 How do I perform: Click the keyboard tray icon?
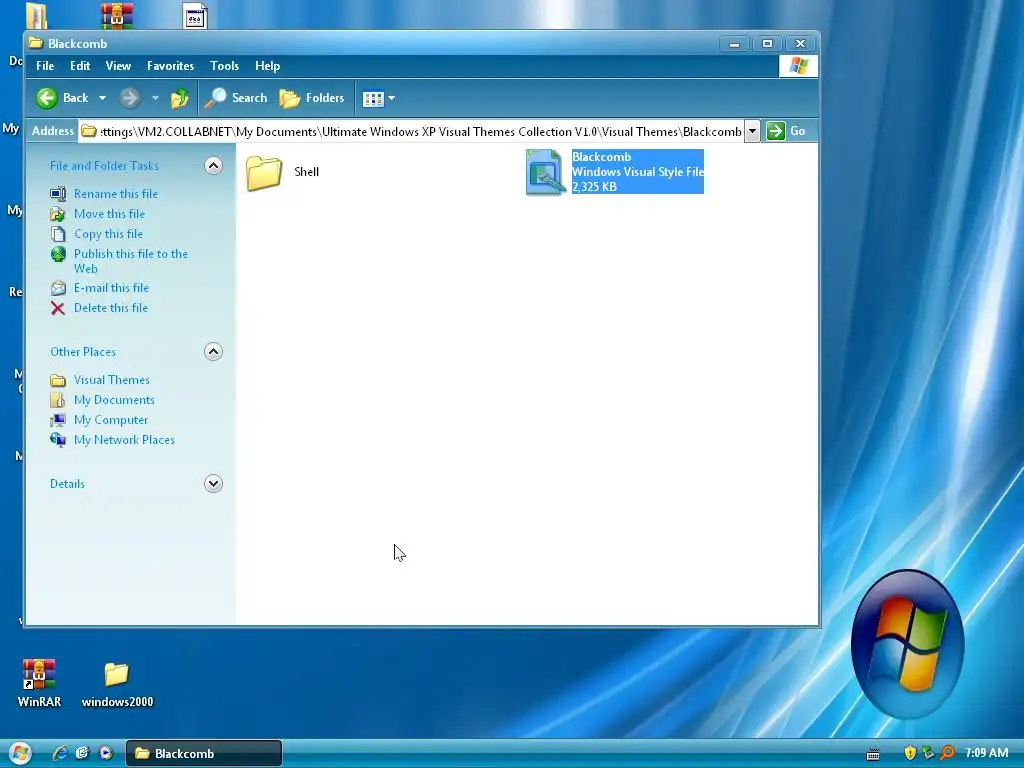click(x=872, y=754)
